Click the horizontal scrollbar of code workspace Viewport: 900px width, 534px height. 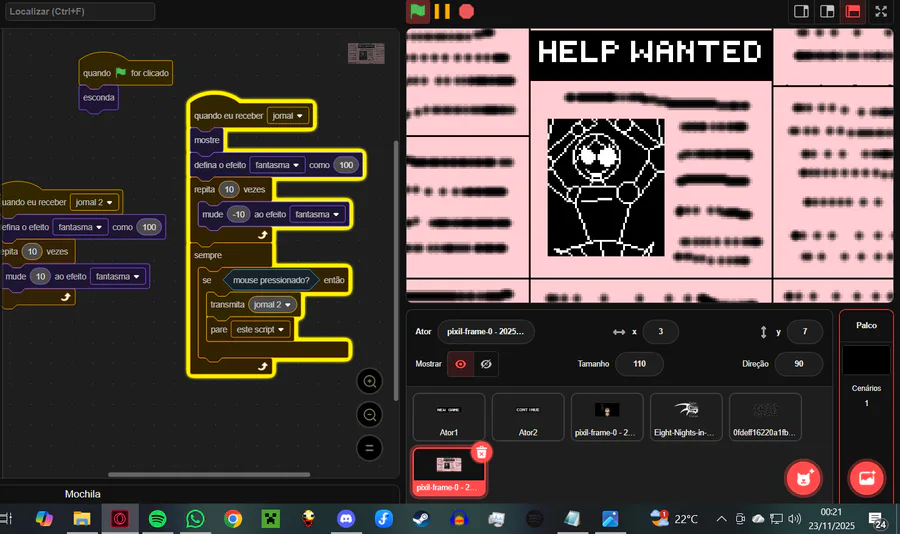coord(209,474)
